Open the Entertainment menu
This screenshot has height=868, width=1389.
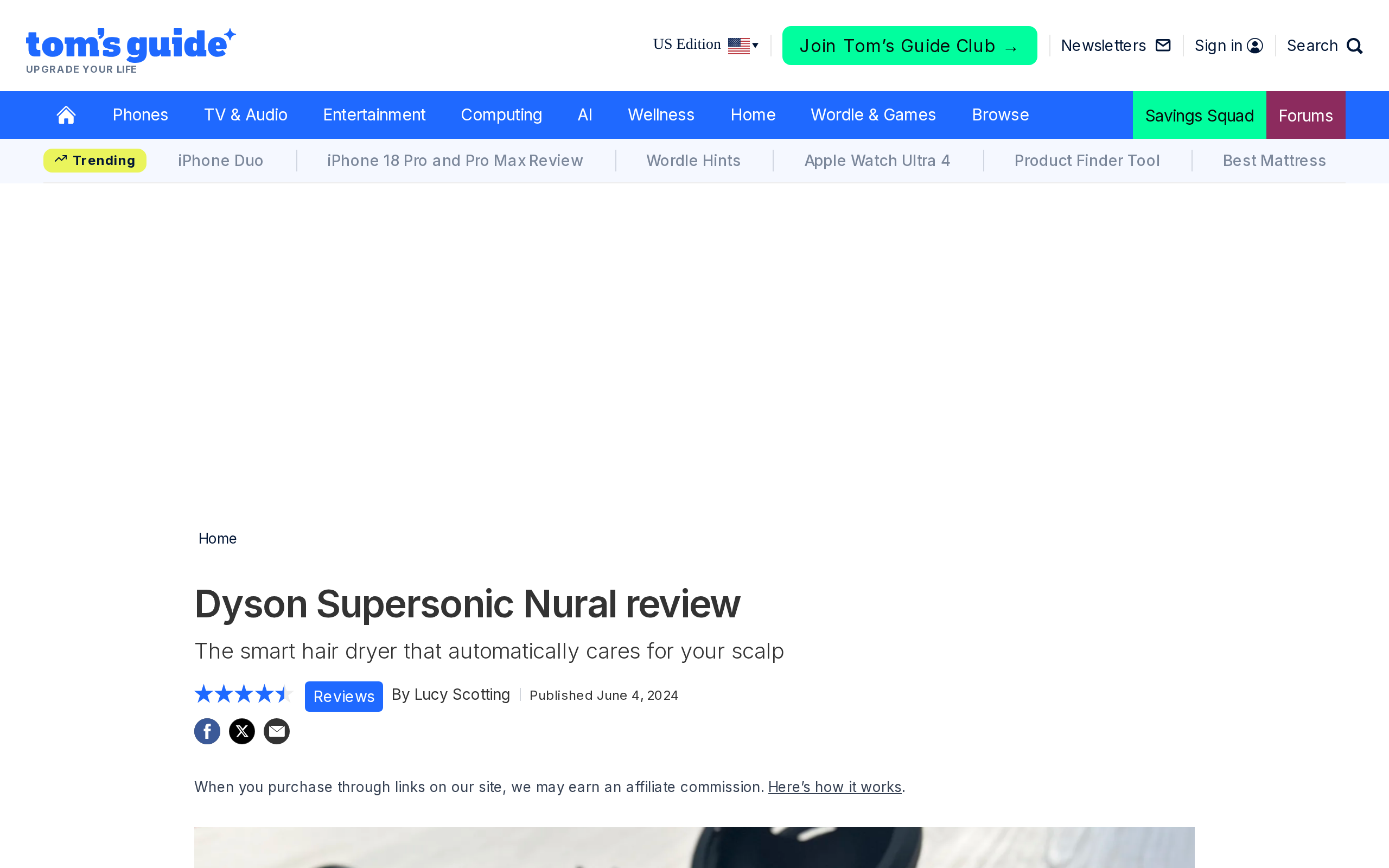[374, 115]
